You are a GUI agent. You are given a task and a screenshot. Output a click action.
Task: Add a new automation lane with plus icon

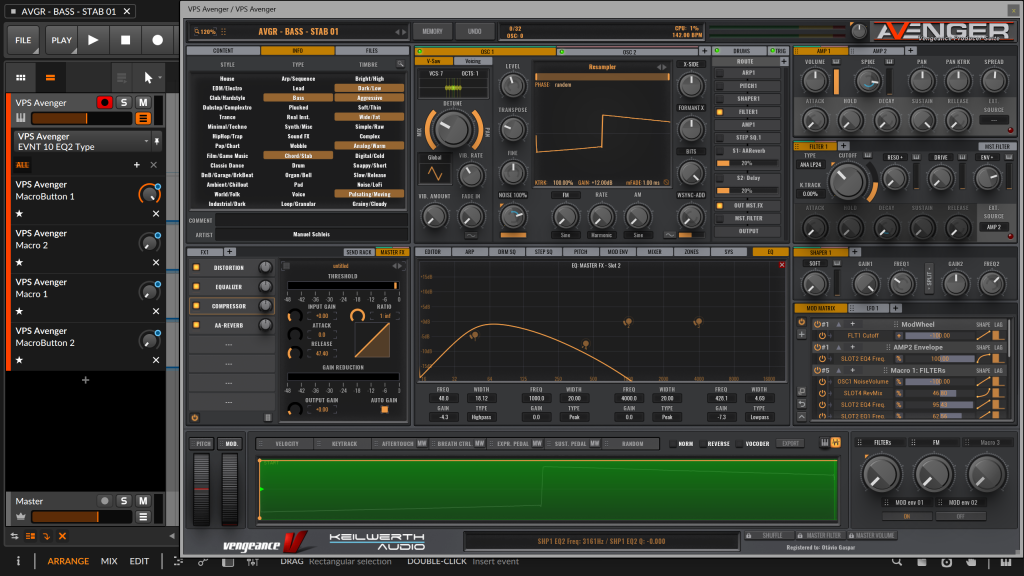[x=136, y=165]
